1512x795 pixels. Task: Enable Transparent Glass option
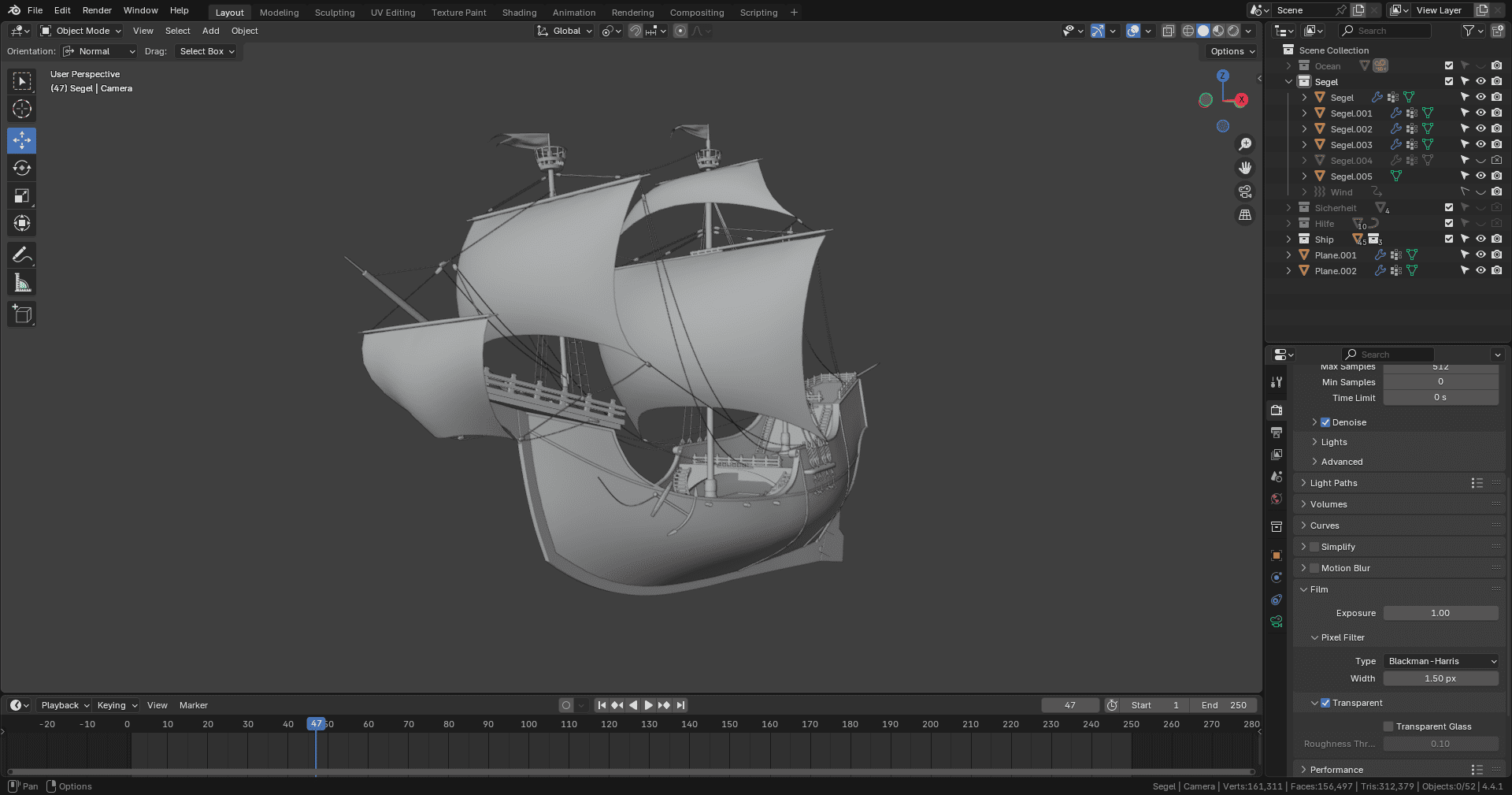point(1388,726)
